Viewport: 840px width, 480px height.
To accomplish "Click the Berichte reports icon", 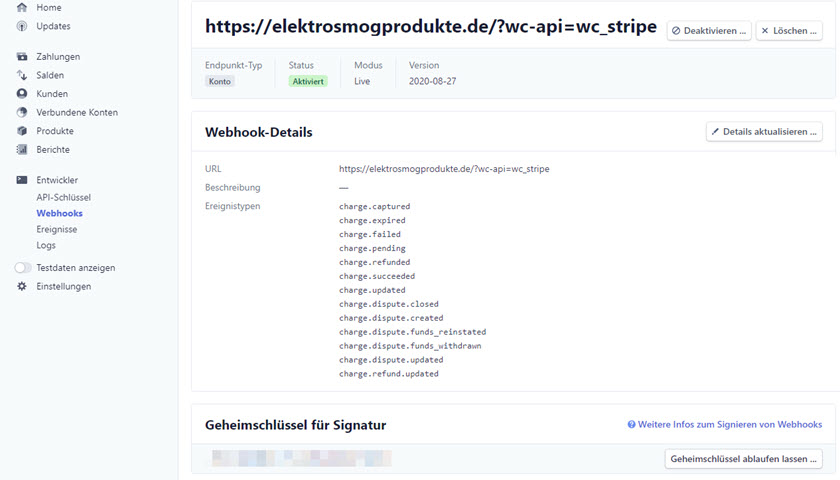I will pos(21,149).
